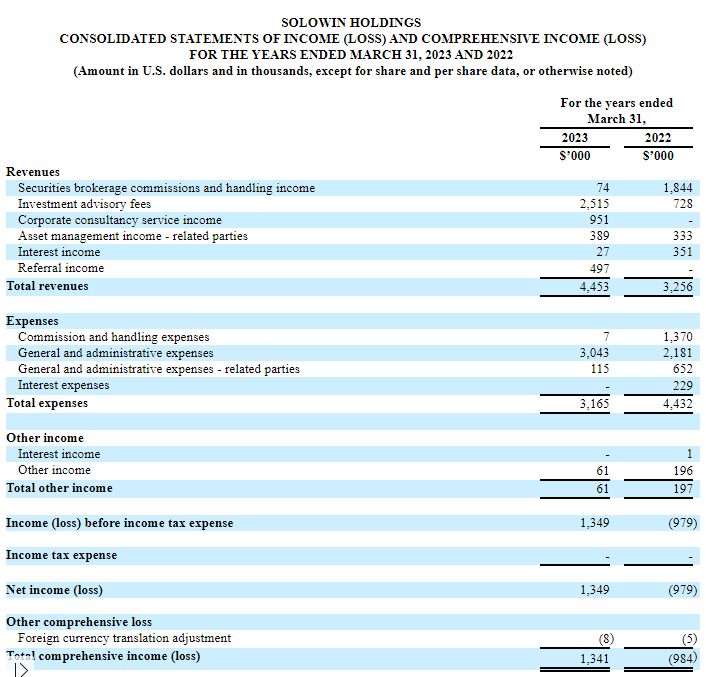
Task: Click the 229 interest expenses value
Action: [x=683, y=386]
